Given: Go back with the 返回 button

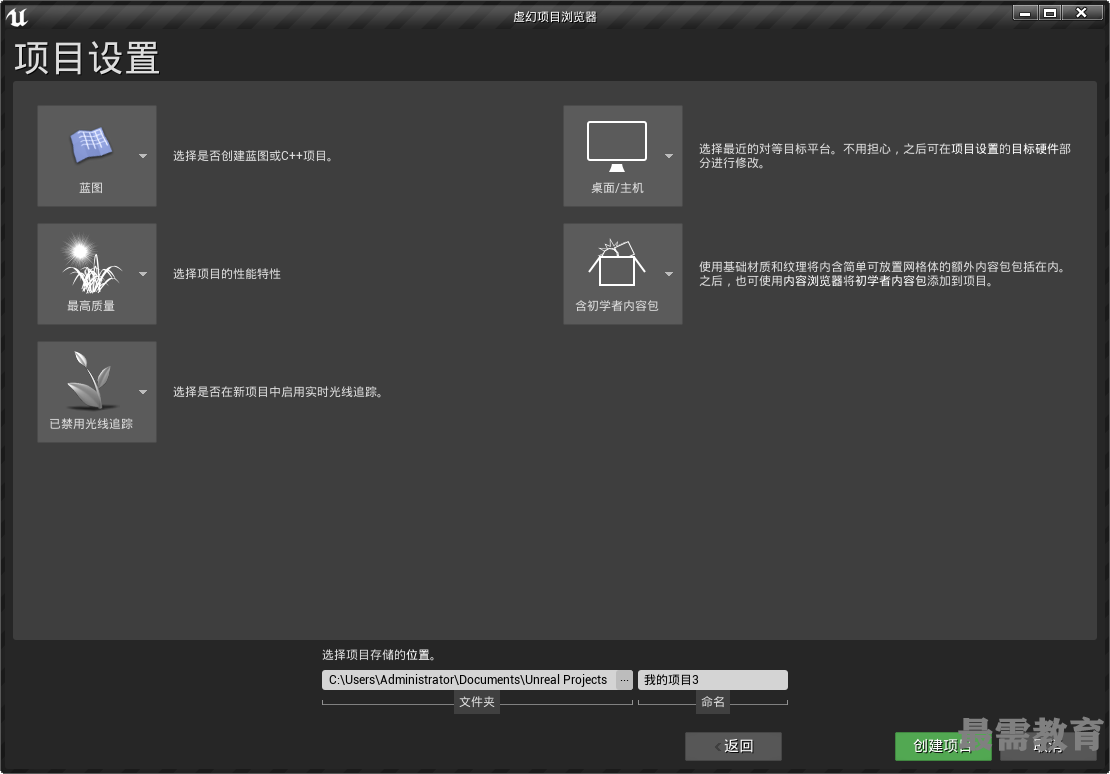Looking at the screenshot, I should coord(733,746).
